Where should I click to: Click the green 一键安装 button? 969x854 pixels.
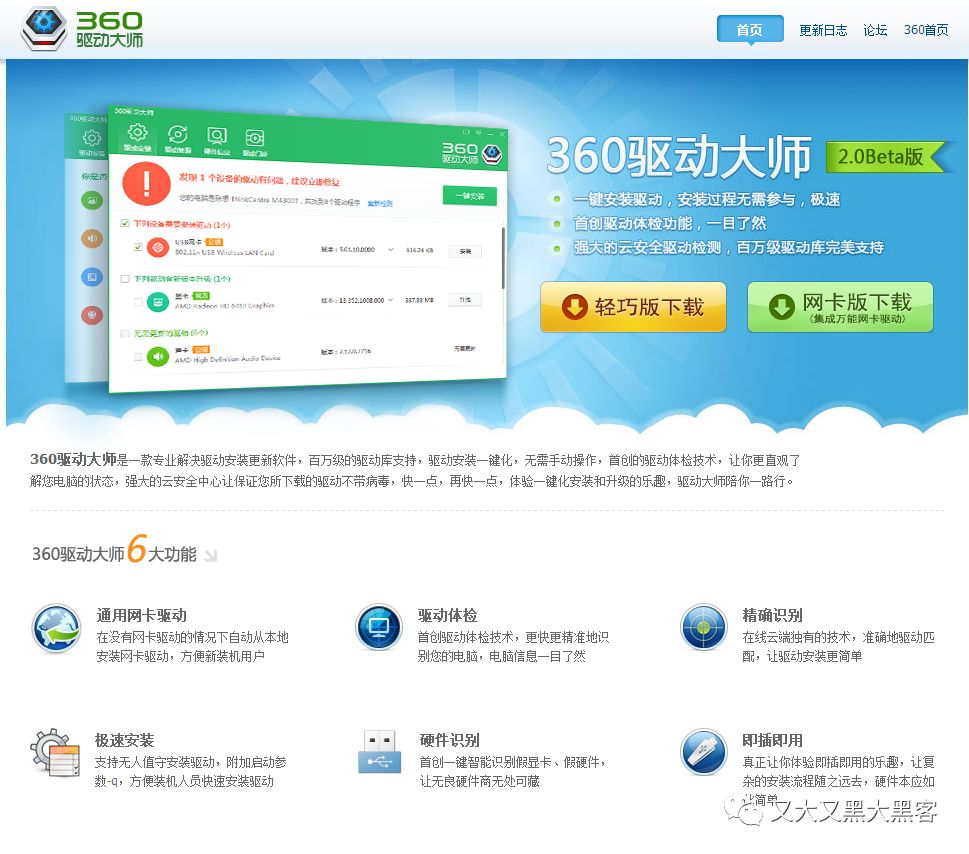[x=472, y=195]
